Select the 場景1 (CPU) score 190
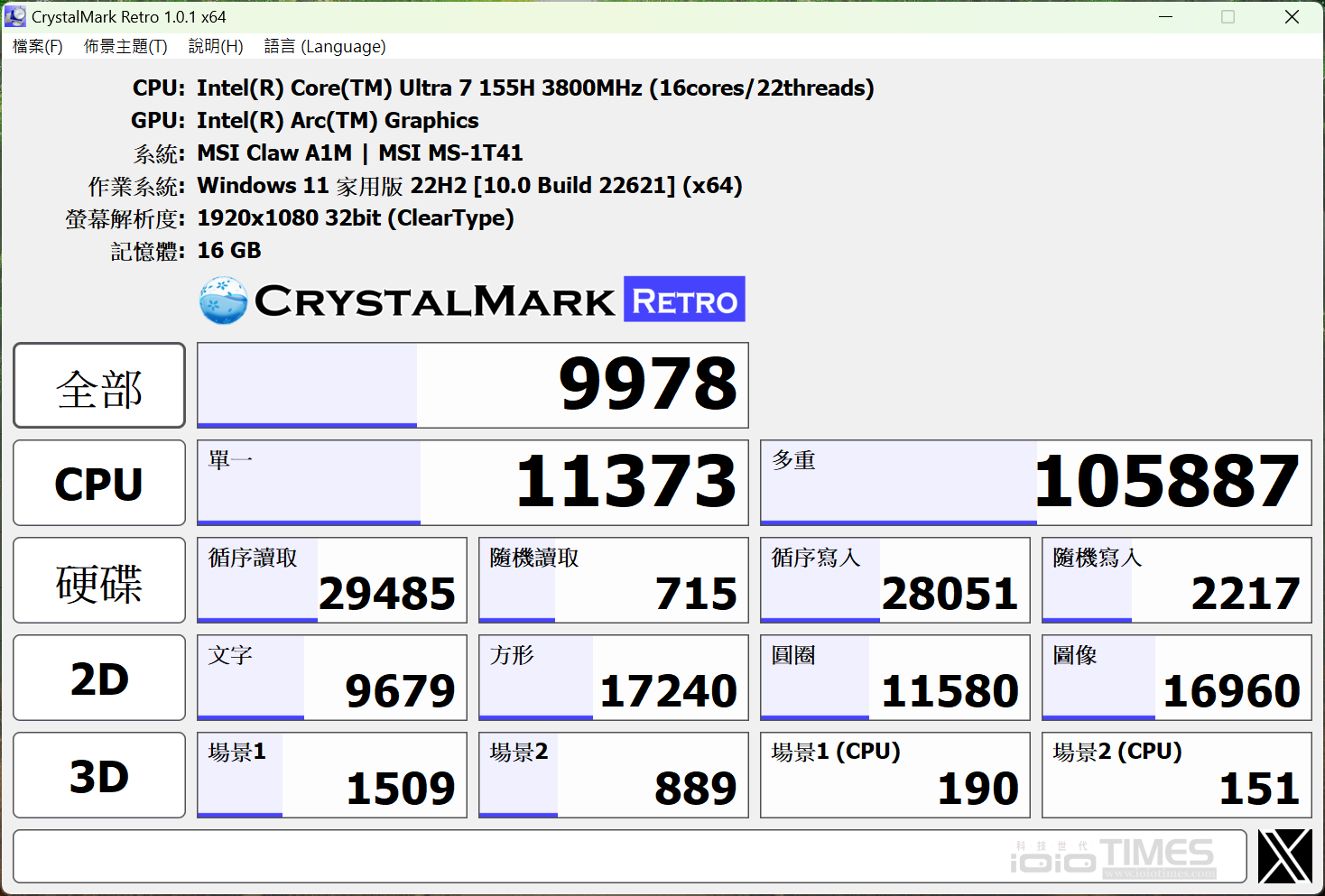Screen dimensions: 1325x896 [895, 775]
